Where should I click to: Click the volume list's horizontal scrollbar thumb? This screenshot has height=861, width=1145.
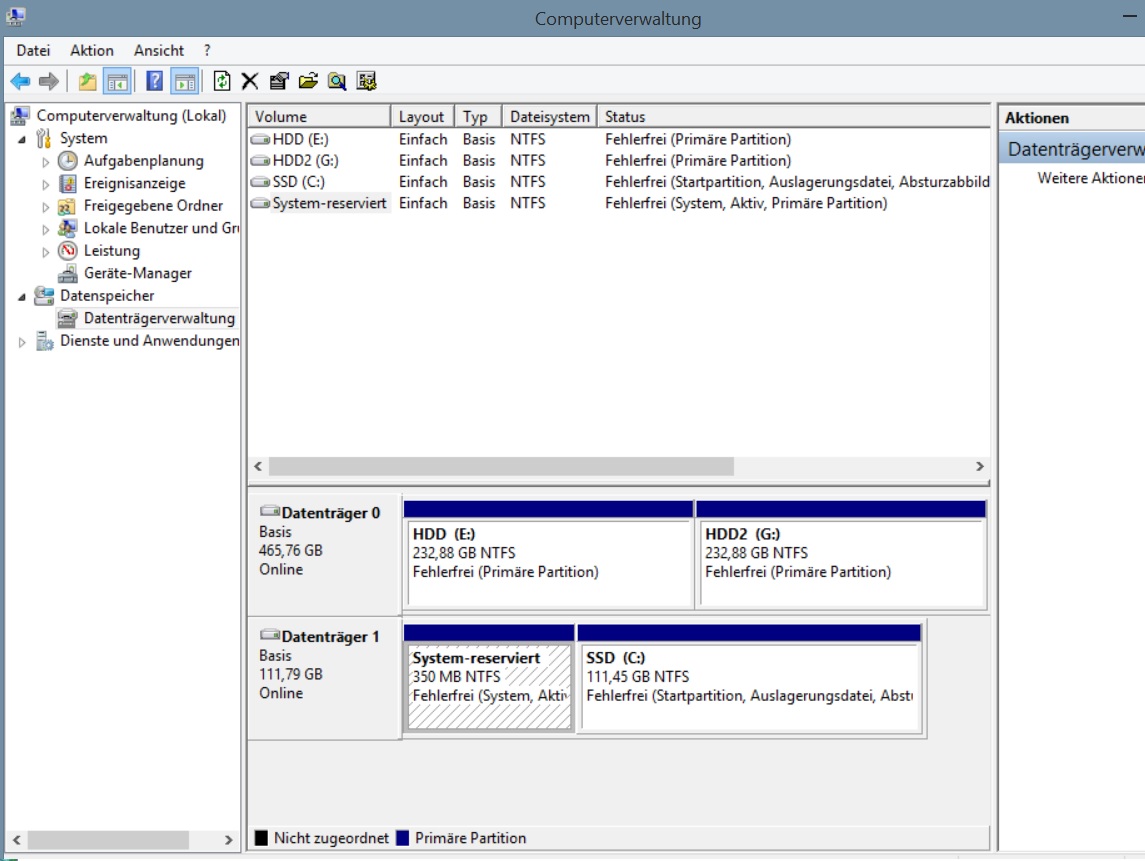[x=501, y=467]
